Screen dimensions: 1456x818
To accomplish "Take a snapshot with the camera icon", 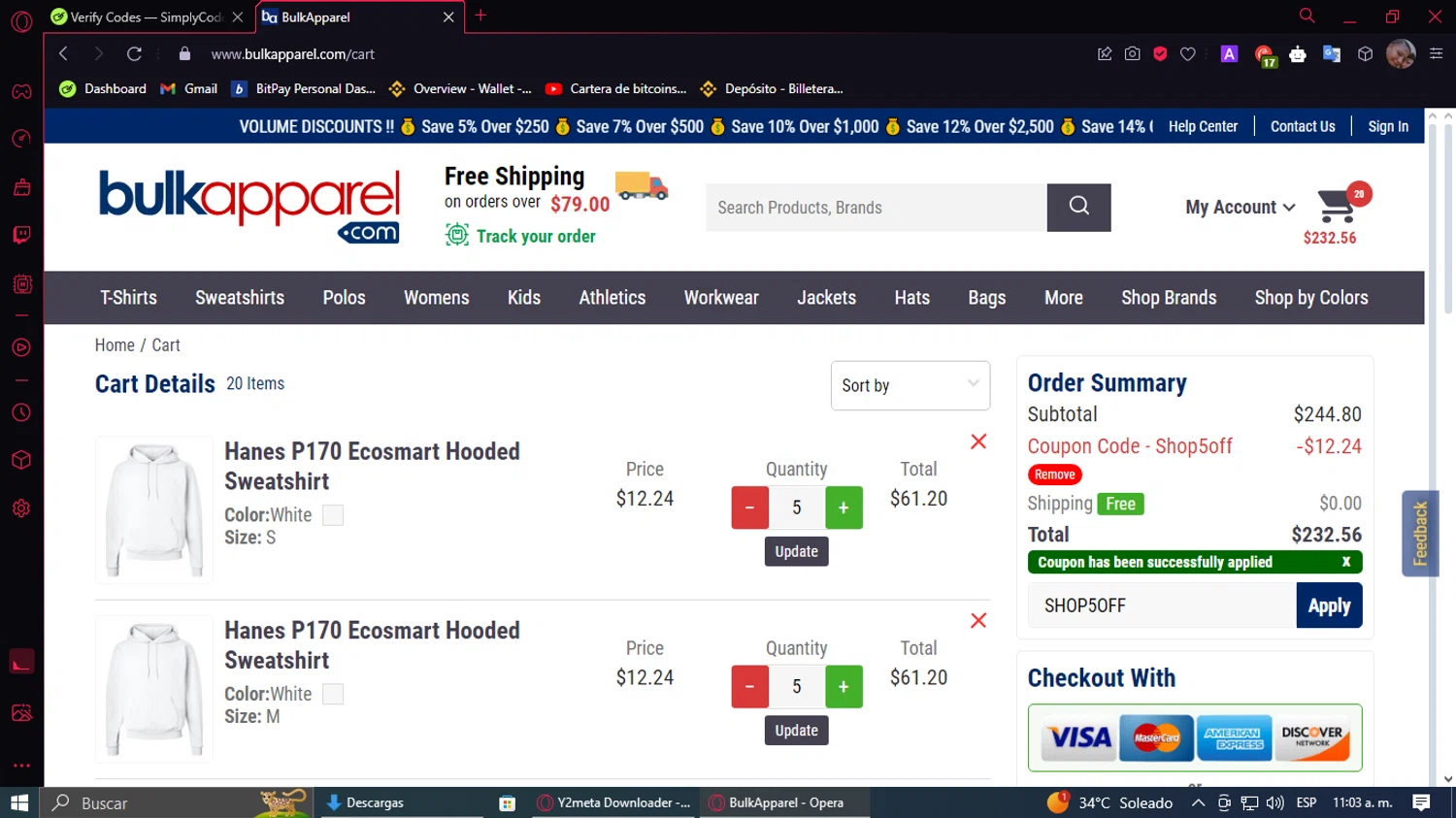I will pyautogui.click(x=1132, y=54).
